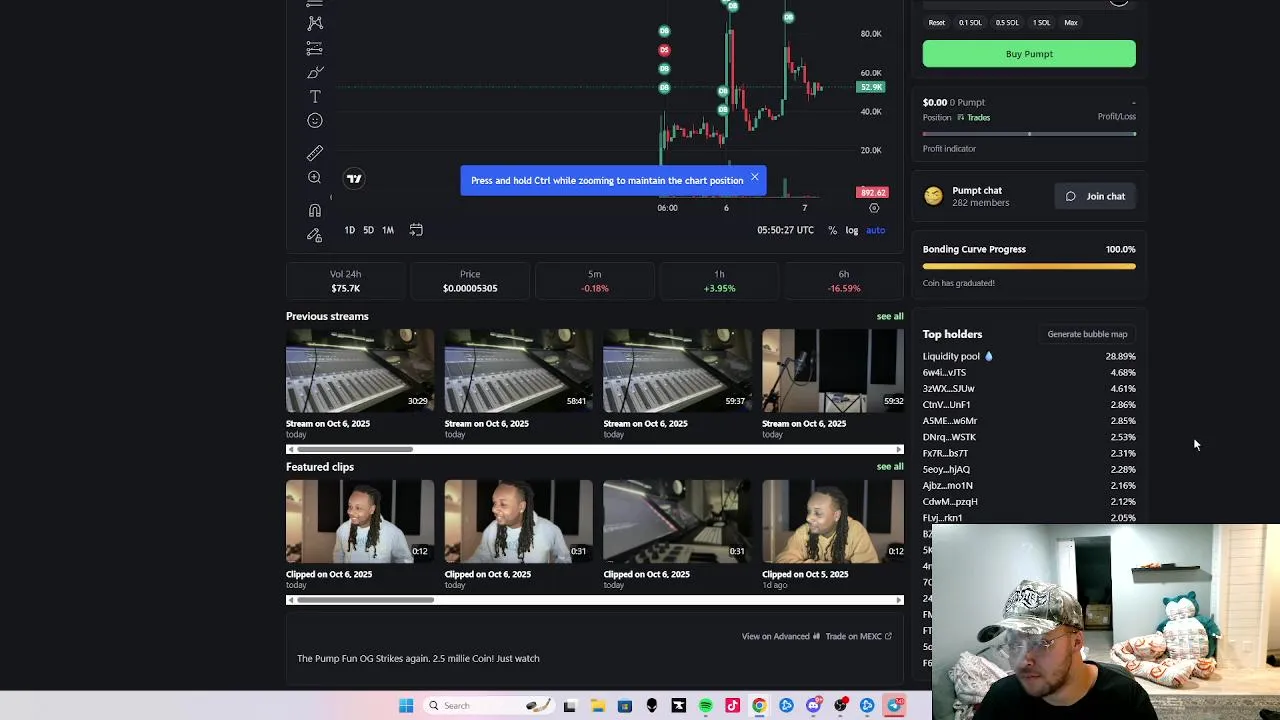This screenshot has width=1280, height=720.
Task: Open Trade on MEXC link
Action: click(x=858, y=636)
